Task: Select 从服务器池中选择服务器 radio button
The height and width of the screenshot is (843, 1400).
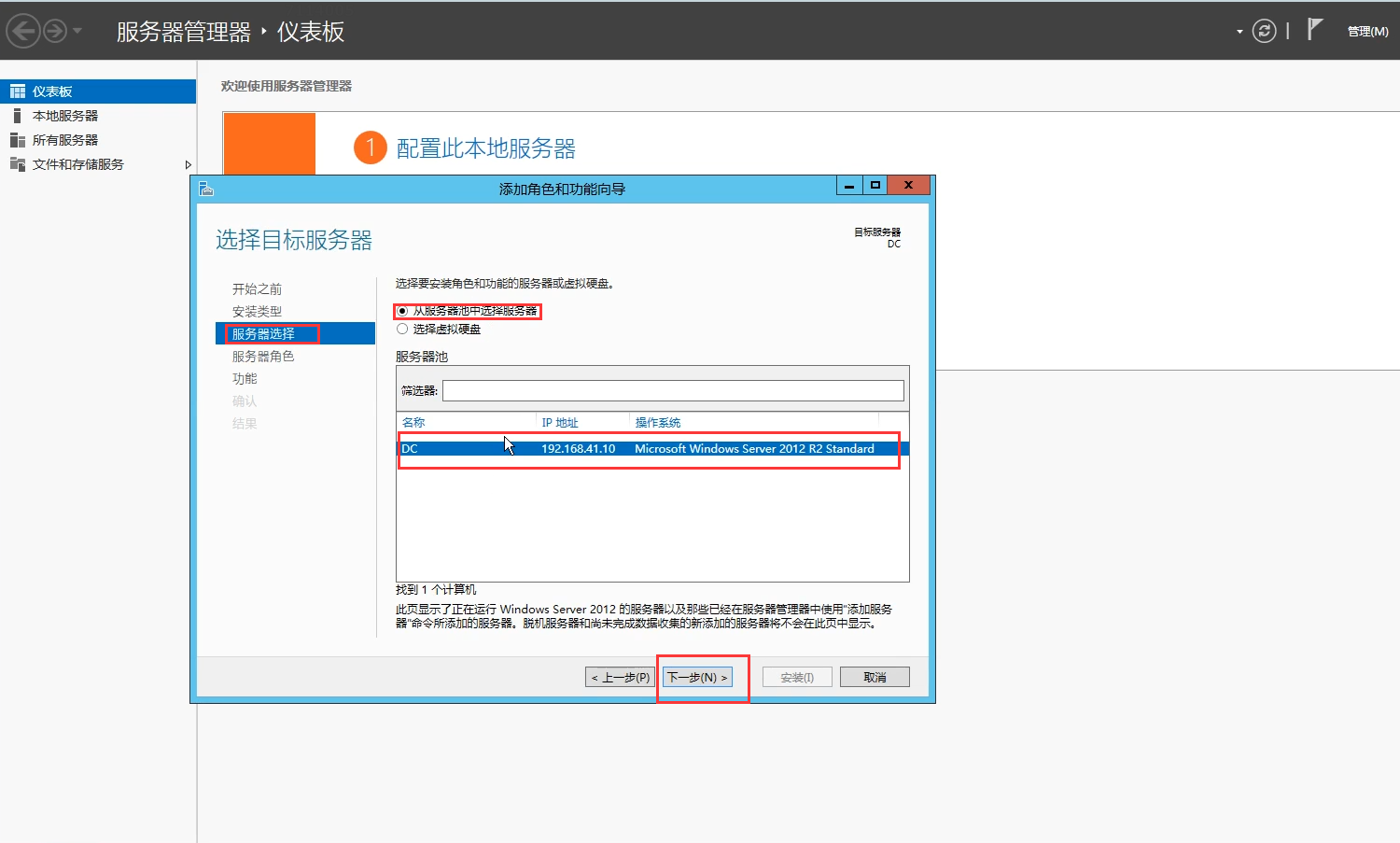Action: (x=402, y=311)
